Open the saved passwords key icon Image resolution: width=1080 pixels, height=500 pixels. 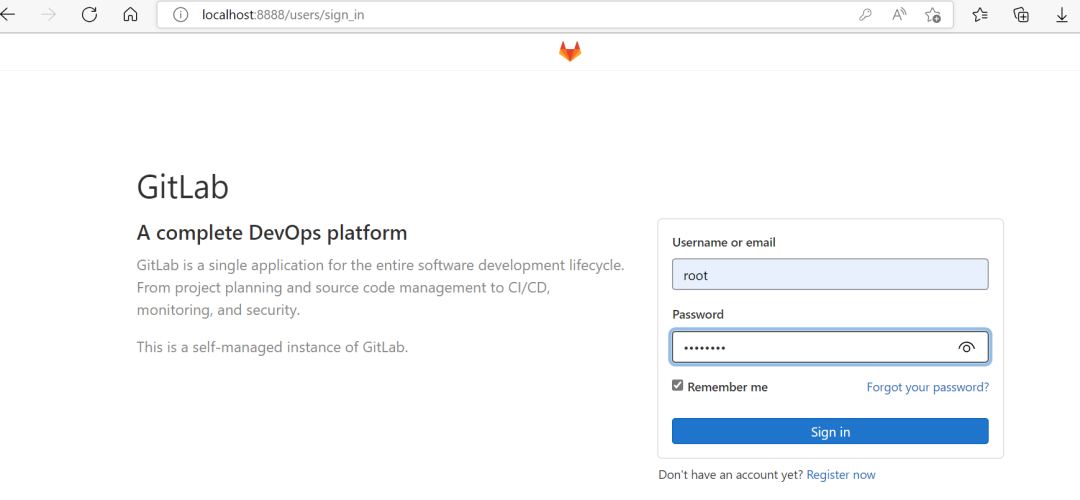(865, 15)
